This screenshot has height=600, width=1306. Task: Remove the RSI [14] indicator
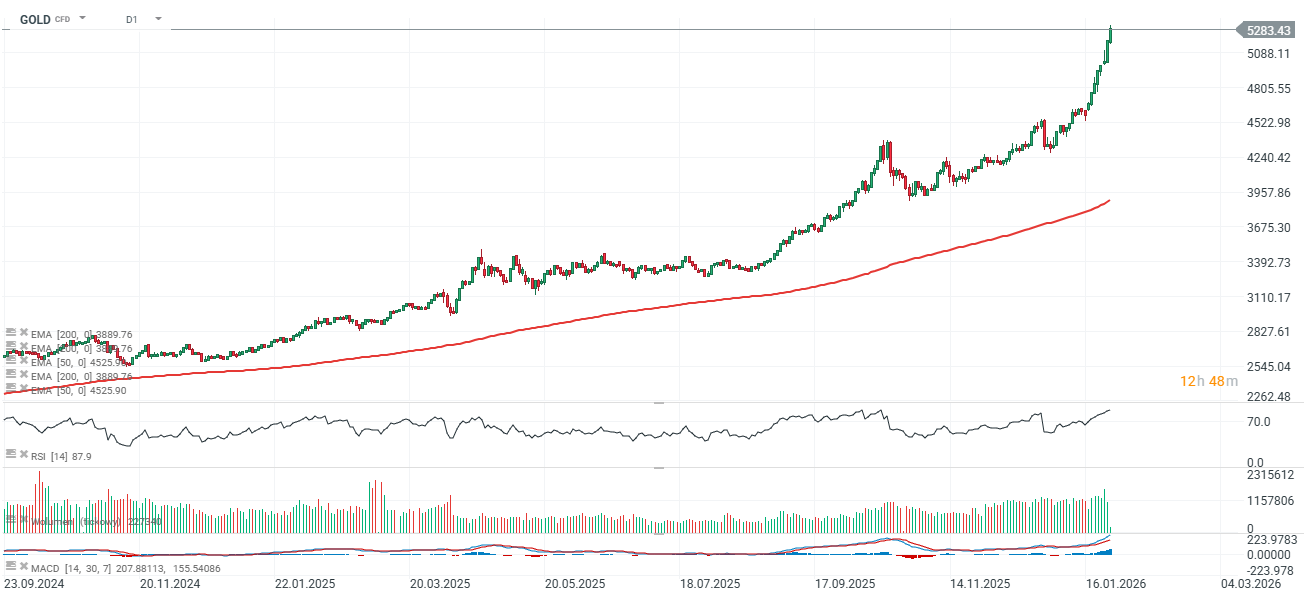coord(23,454)
